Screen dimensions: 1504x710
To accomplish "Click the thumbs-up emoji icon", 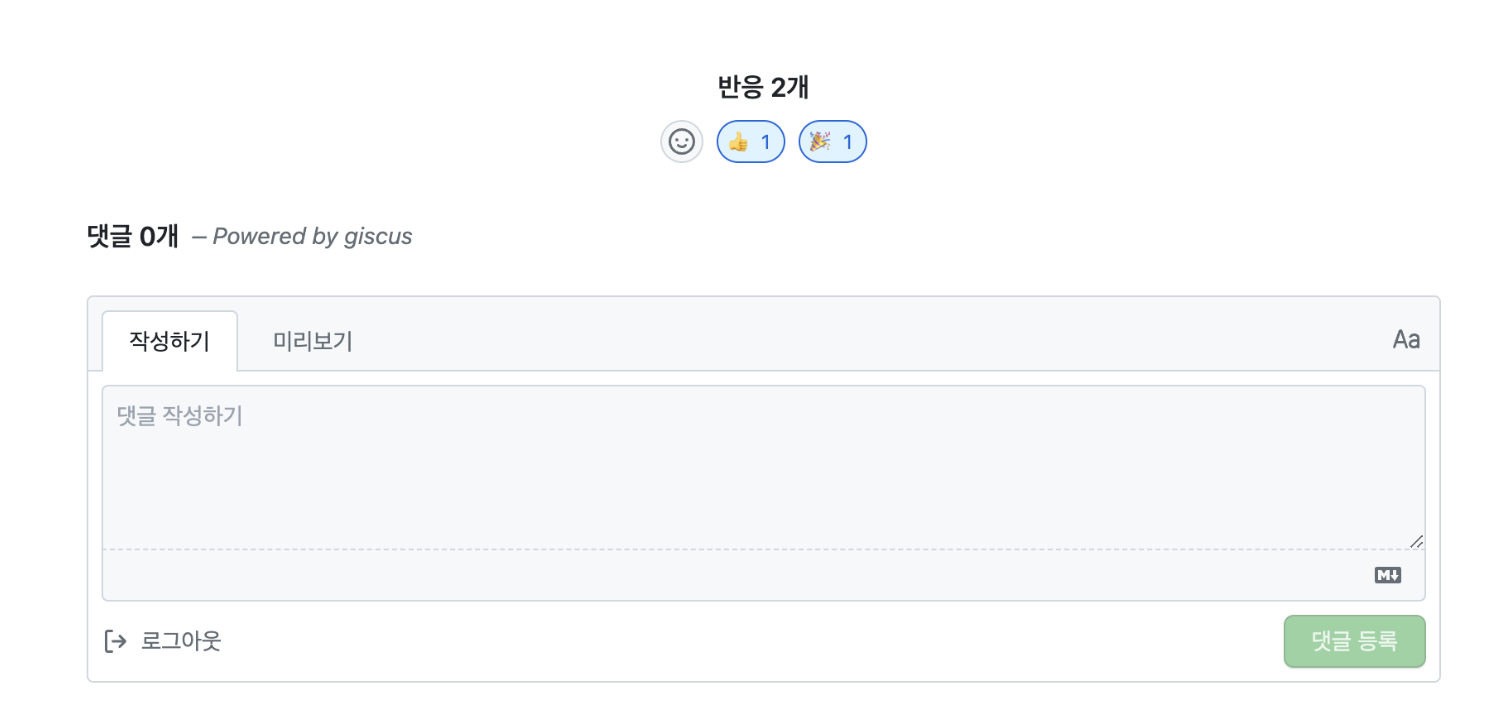I will 738,142.
